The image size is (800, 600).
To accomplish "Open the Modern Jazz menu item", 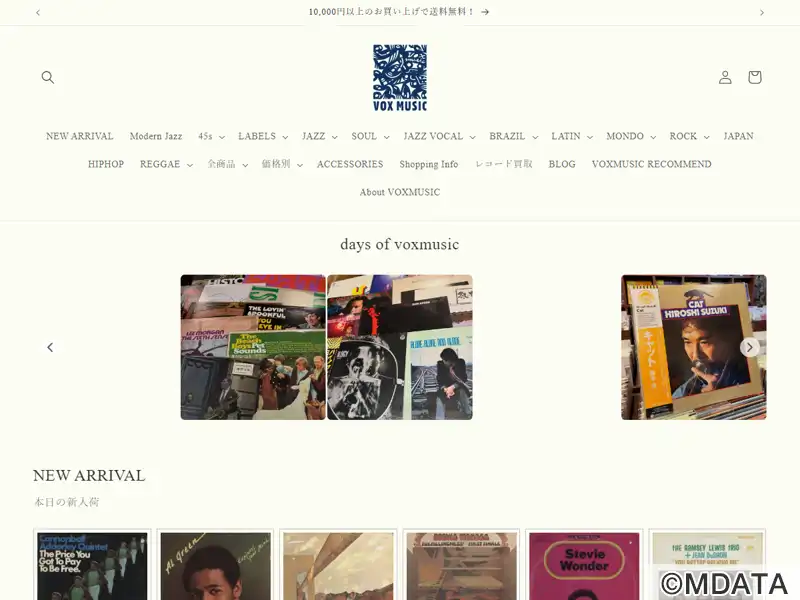I will 156,136.
